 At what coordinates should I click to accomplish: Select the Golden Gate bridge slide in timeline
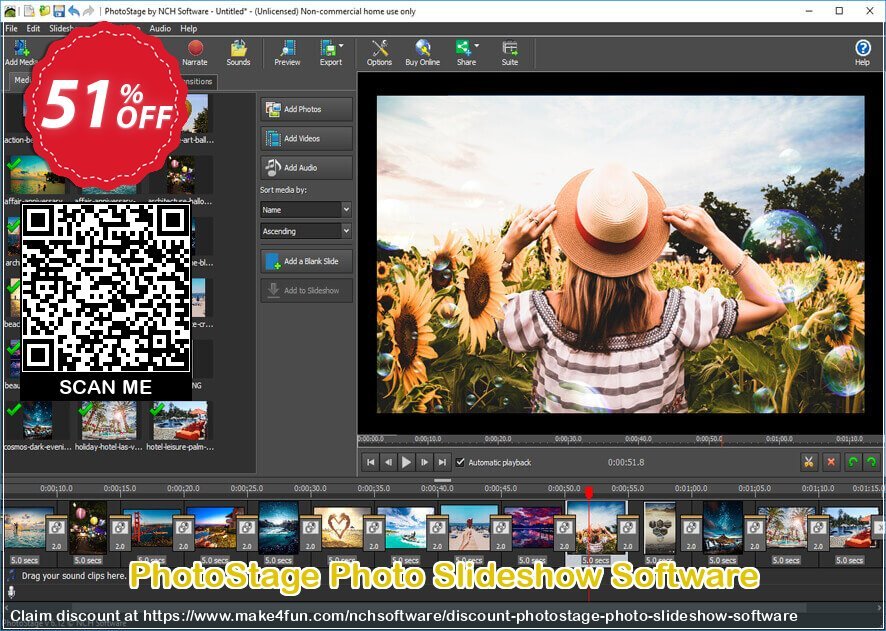point(151,528)
